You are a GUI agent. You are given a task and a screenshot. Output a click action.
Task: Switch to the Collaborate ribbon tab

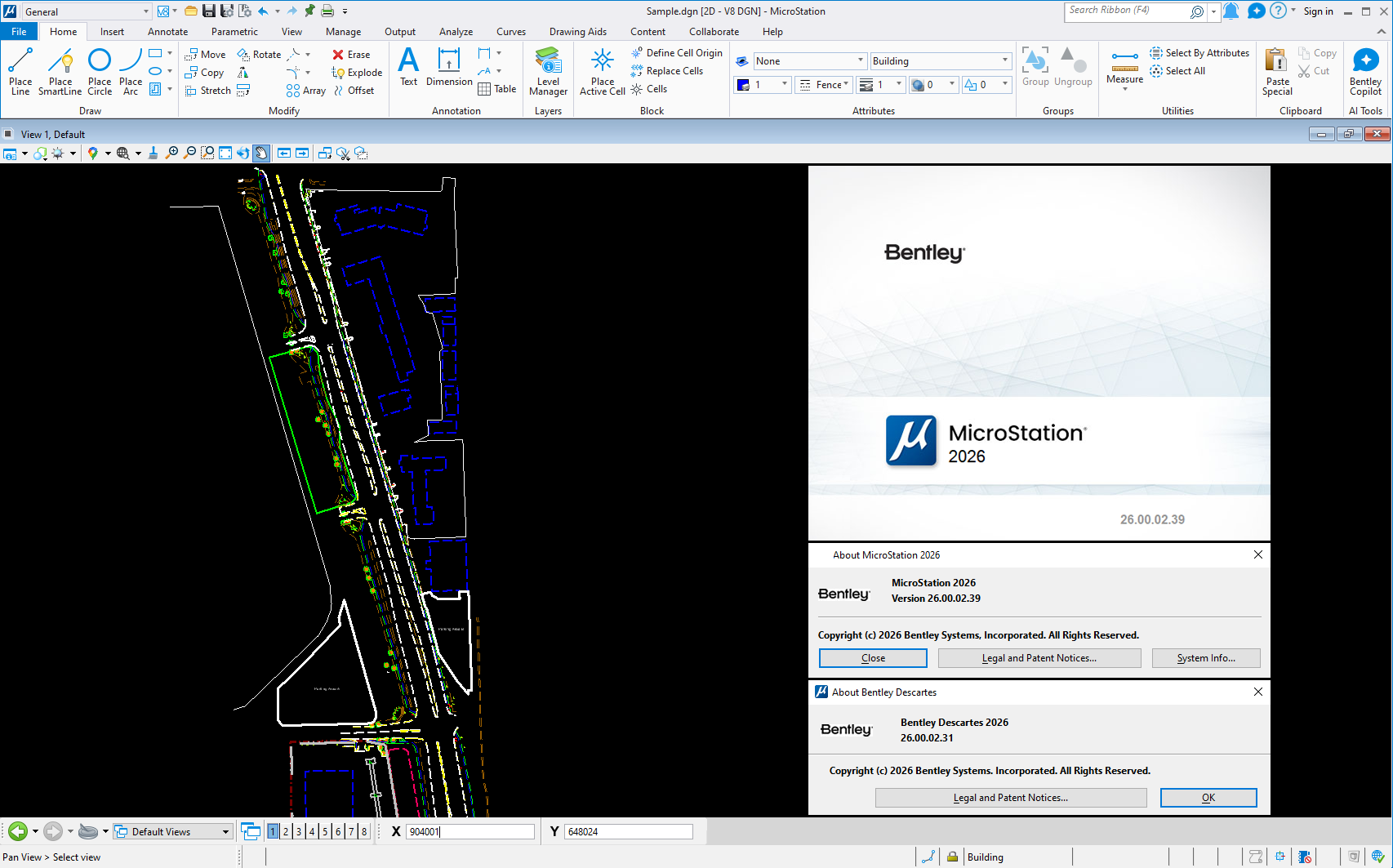tap(714, 32)
